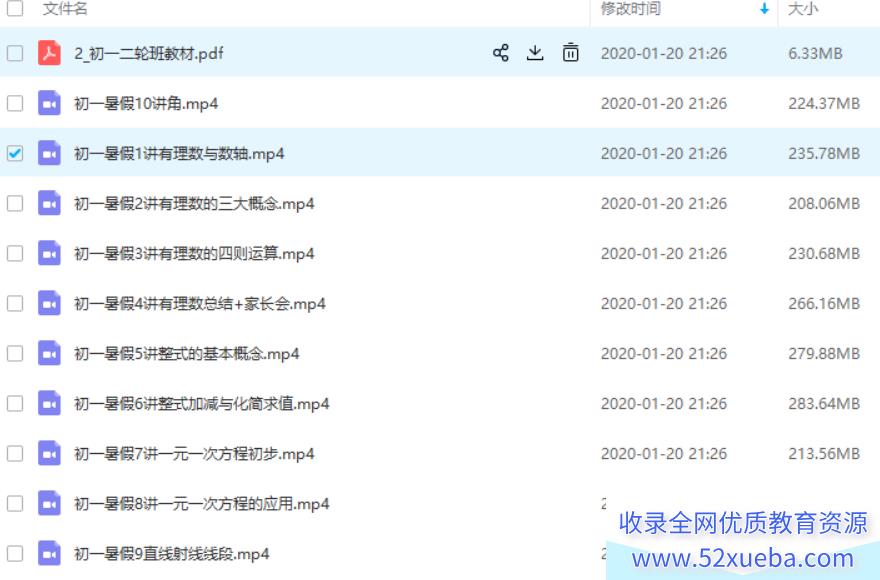Toggle the select-all checkbox in header
The height and width of the screenshot is (580, 880).
[15, 8]
